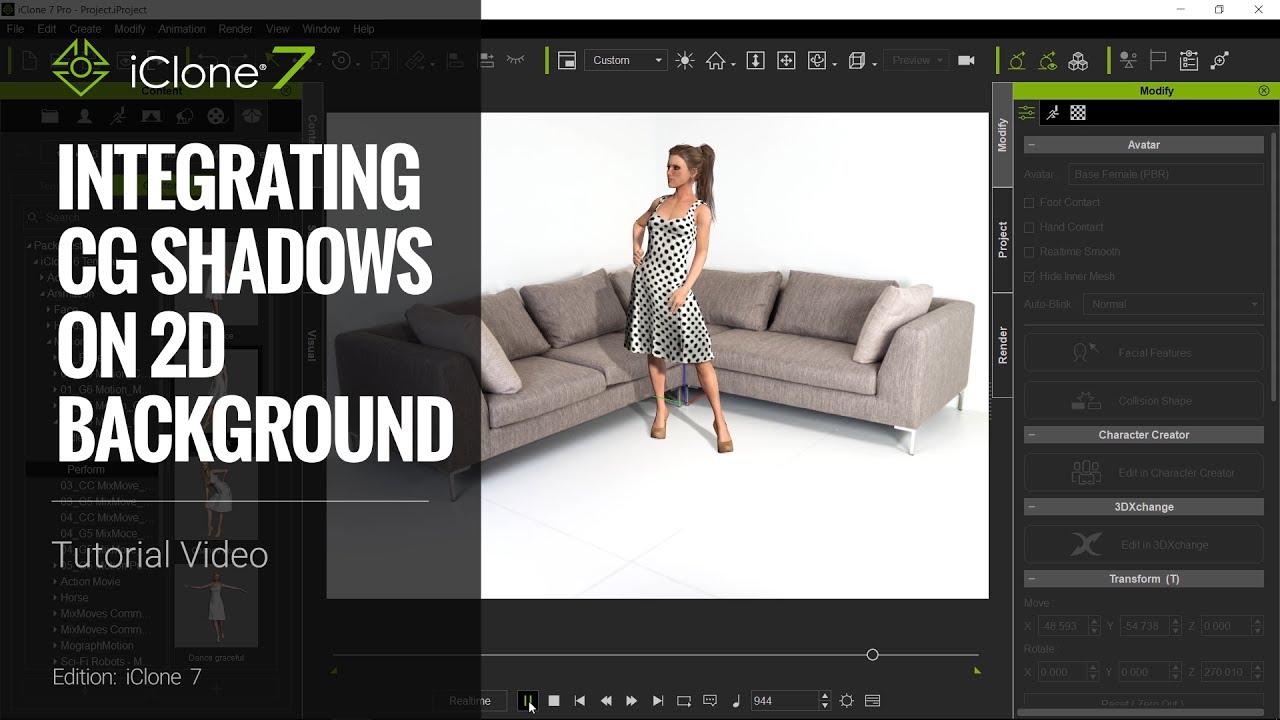Click the timeline playhead circle handle
The image size is (1280, 720).
coord(872,655)
